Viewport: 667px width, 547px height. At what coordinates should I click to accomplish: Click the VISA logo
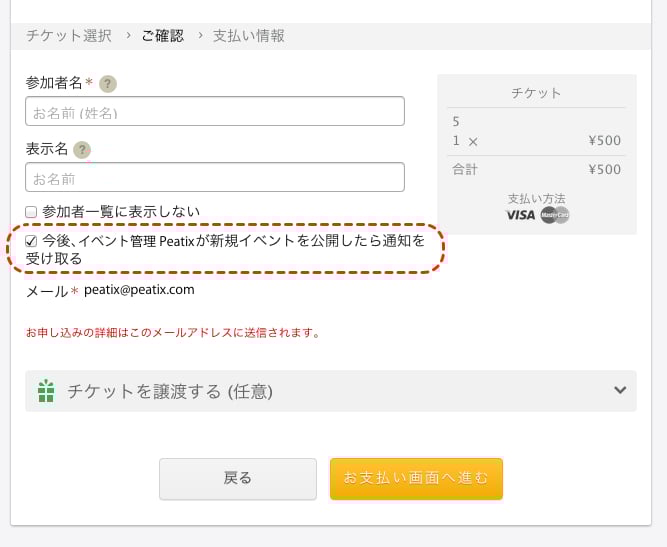tap(521, 215)
